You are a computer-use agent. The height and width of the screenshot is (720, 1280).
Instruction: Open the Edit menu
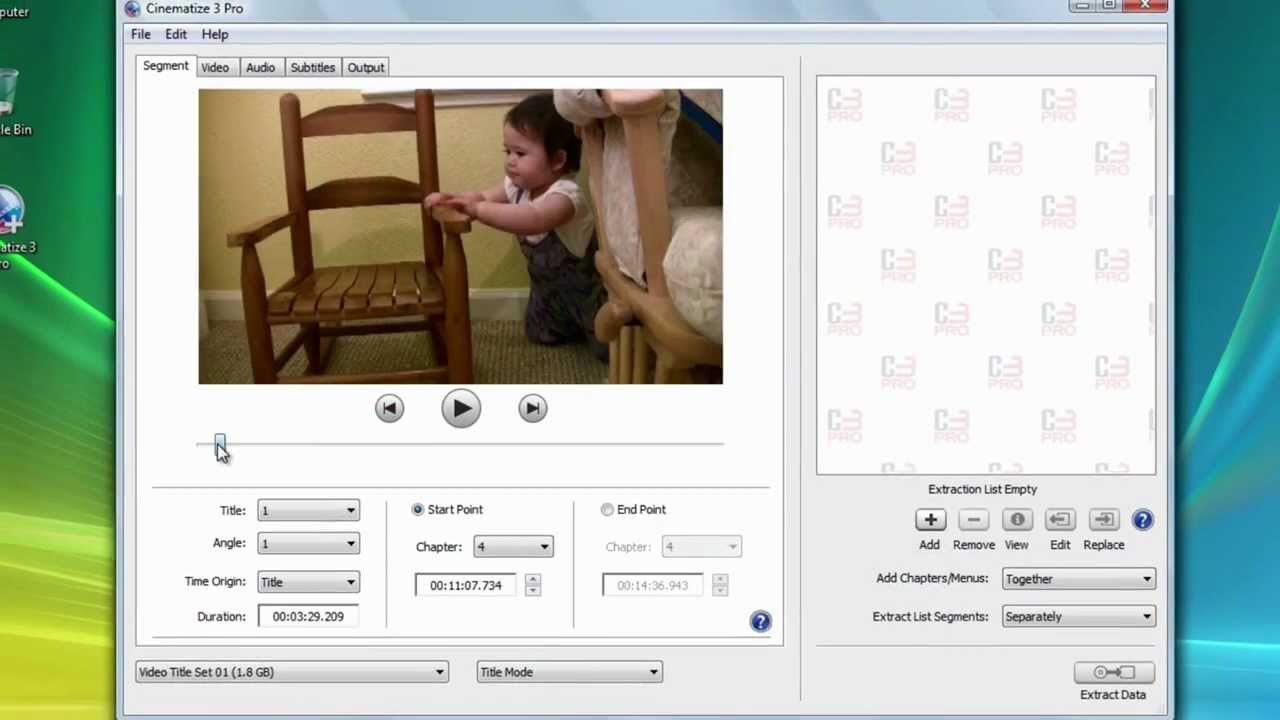(x=176, y=34)
